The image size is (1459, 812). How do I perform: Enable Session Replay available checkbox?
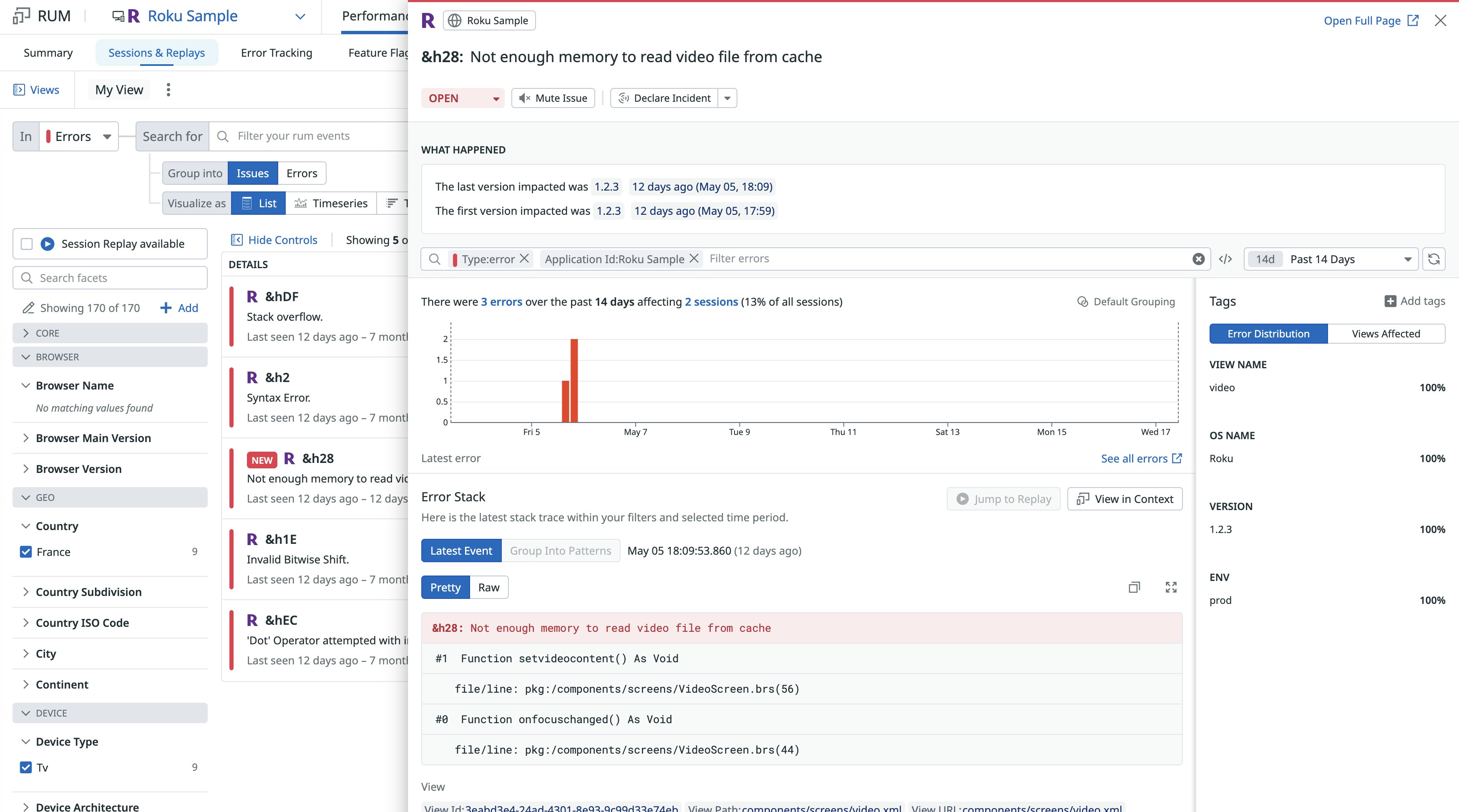tap(27, 244)
